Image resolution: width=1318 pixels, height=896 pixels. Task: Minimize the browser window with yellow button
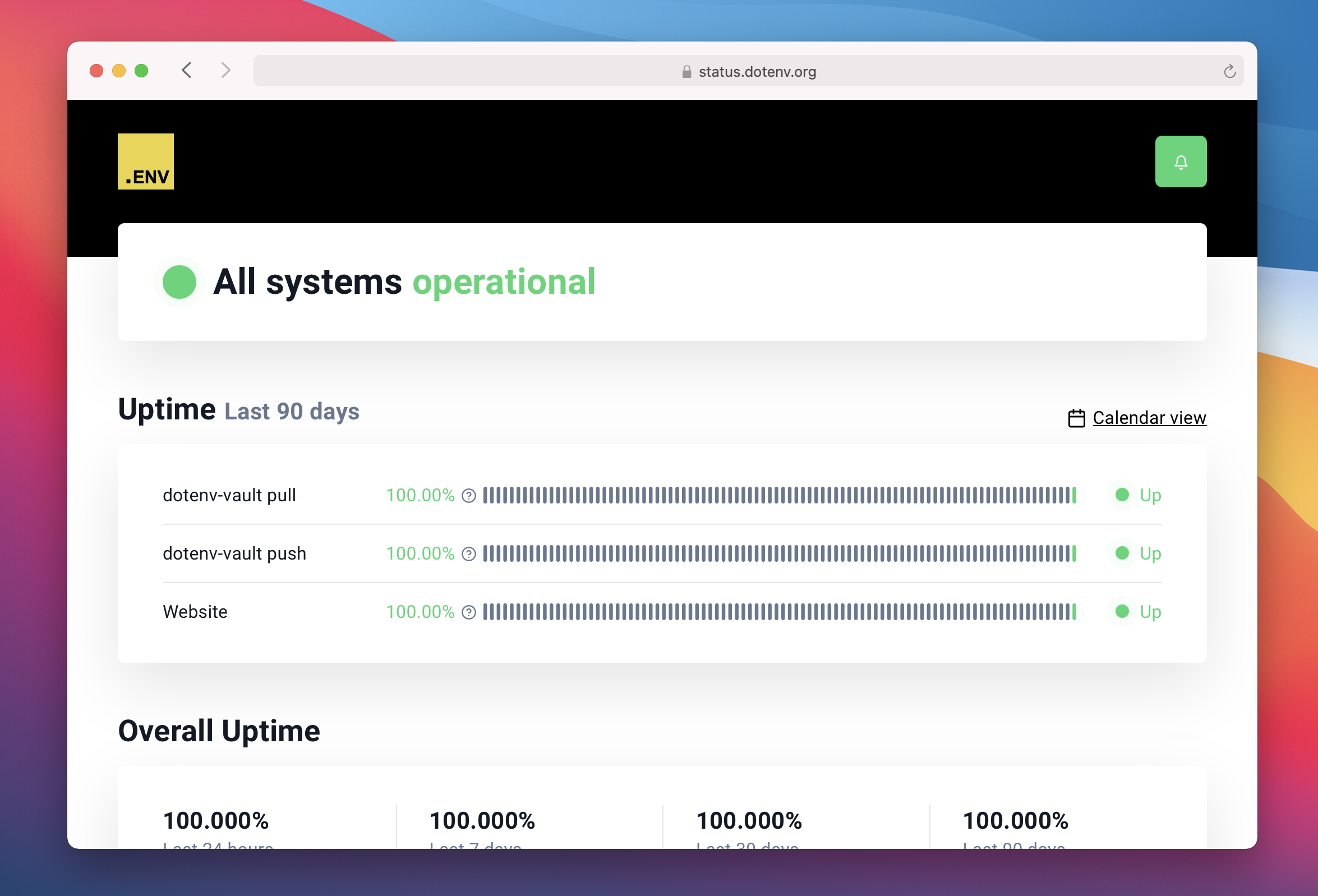pos(119,70)
